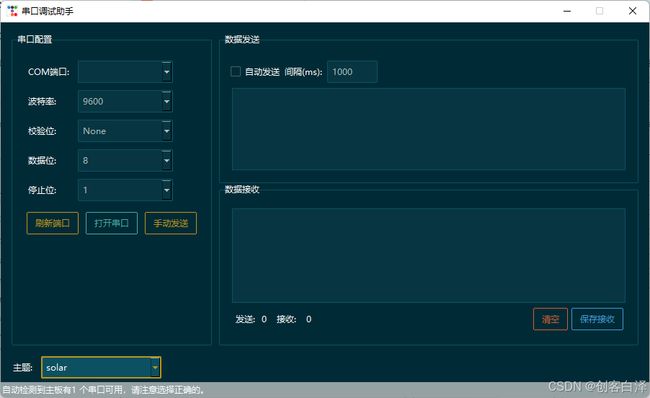This screenshot has height=398, width=650.
Task: Expand the 波特率 dropdown showing 9600
Action: (x=125, y=101)
